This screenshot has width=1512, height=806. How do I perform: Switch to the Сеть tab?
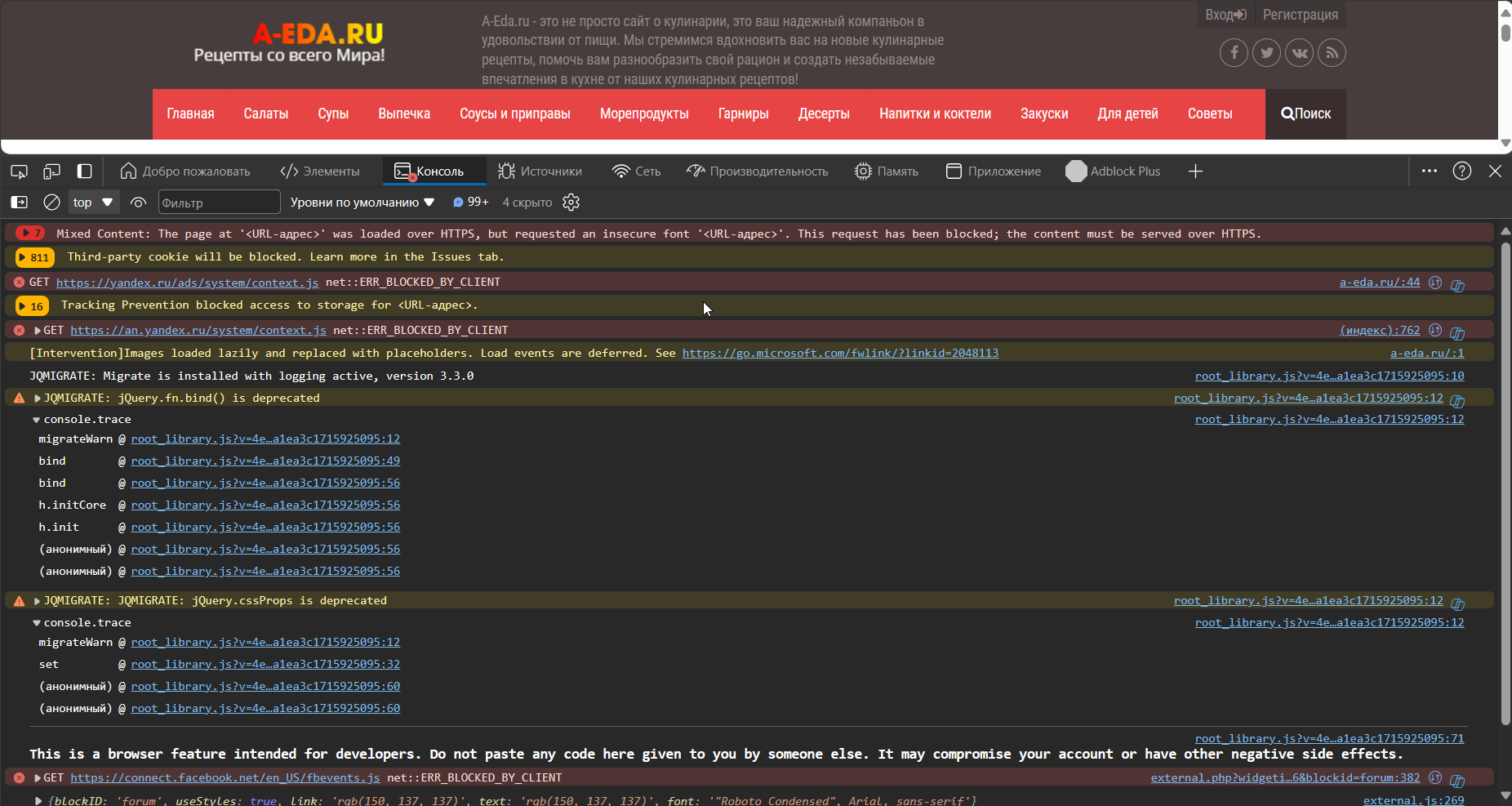coord(636,171)
